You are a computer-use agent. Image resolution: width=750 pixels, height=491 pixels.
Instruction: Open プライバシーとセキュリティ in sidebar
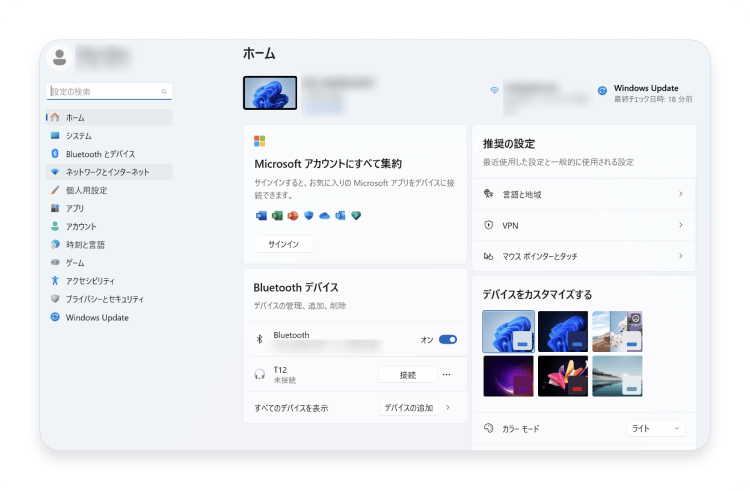pyautogui.click(x=109, y=299)
